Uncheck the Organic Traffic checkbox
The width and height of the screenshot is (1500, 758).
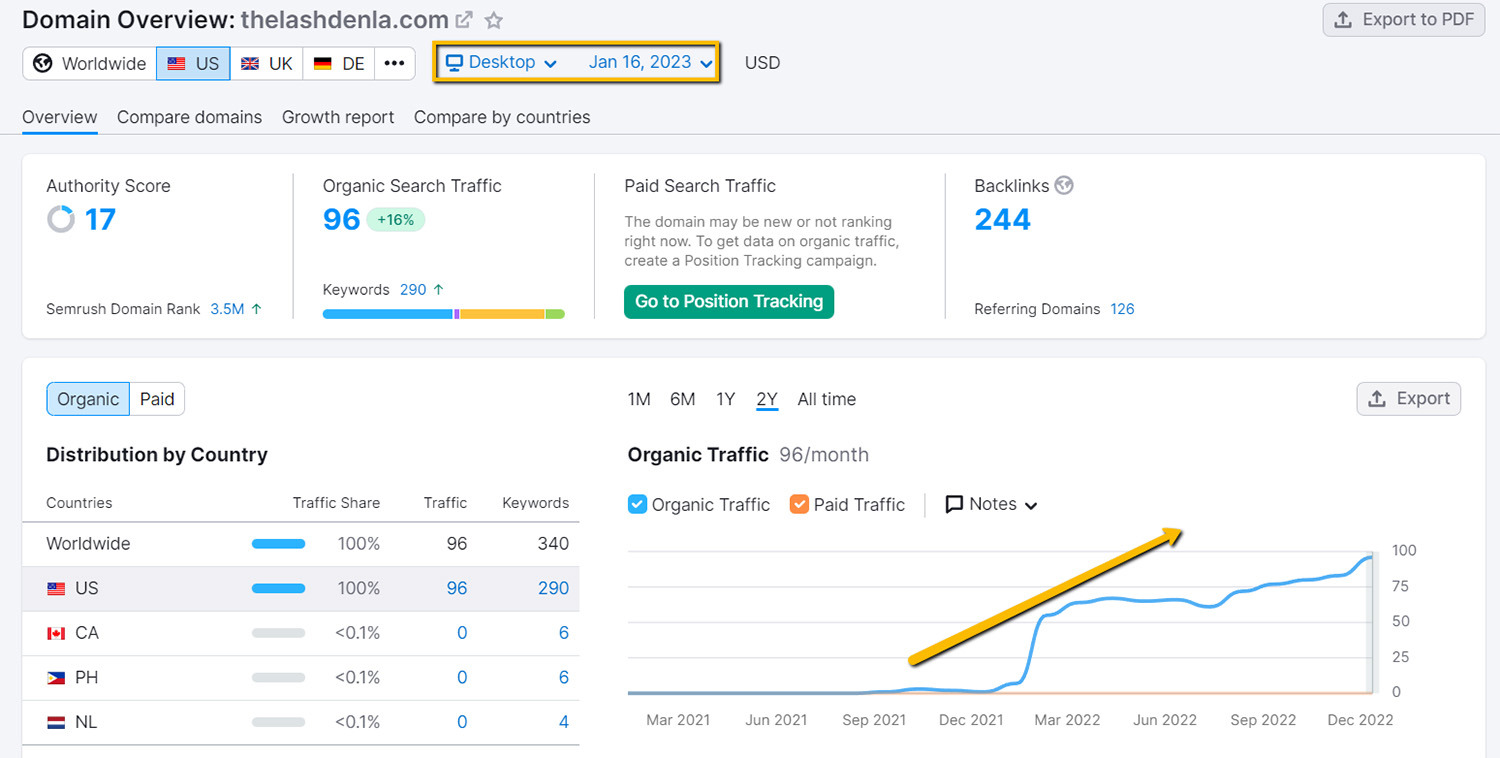pos(637,504)
